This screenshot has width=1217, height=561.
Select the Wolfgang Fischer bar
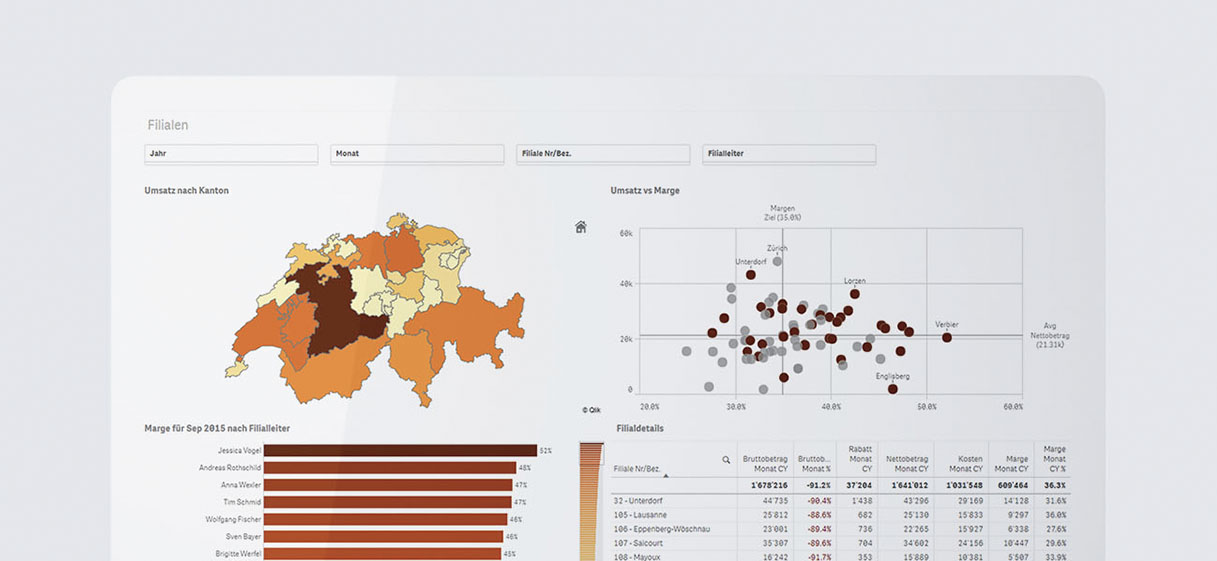point(386,519)
